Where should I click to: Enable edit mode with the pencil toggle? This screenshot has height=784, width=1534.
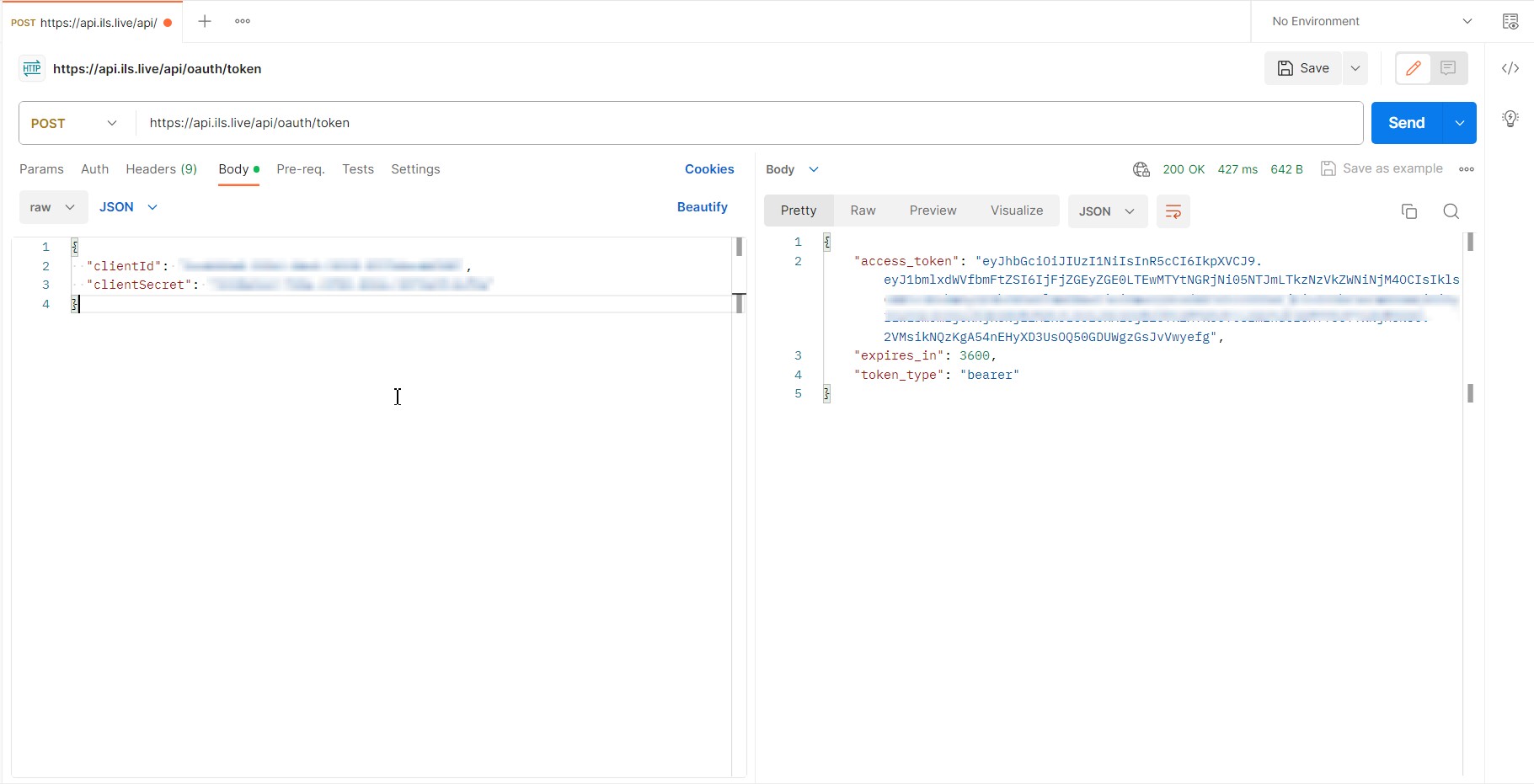tap(1413, 68)
